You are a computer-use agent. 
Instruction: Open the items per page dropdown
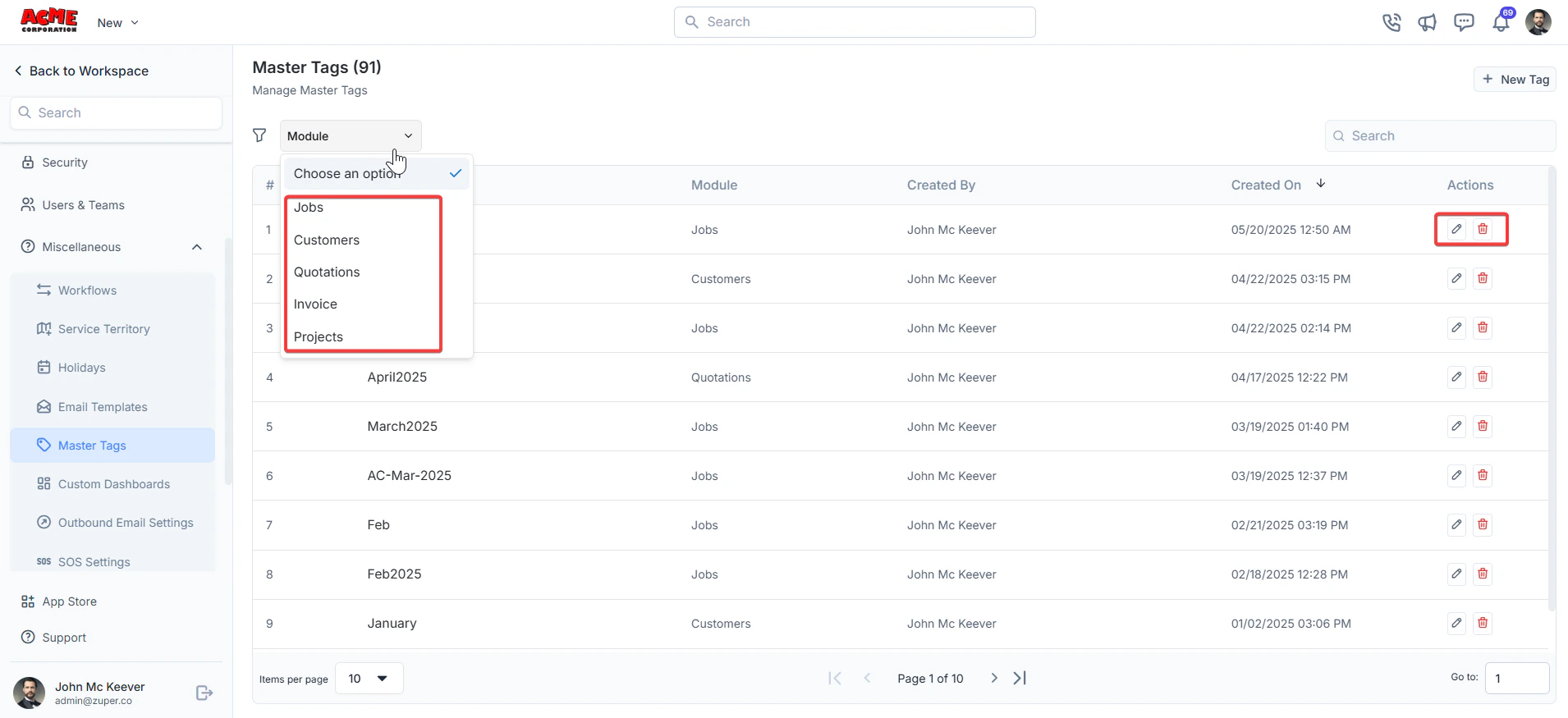click(369, 679)
